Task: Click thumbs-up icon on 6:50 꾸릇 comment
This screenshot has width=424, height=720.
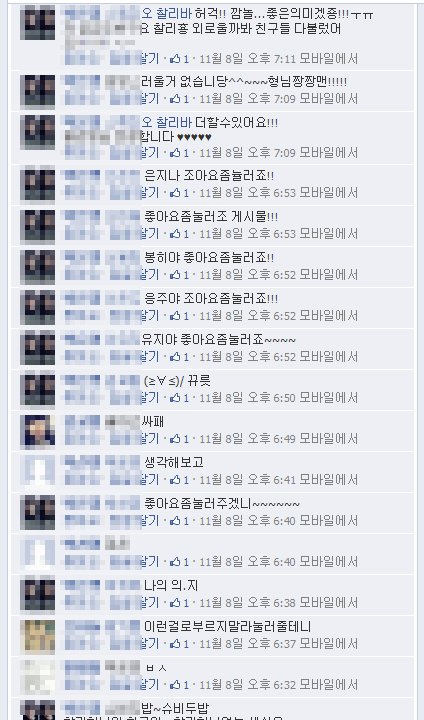Action: (x=175, y=398)
